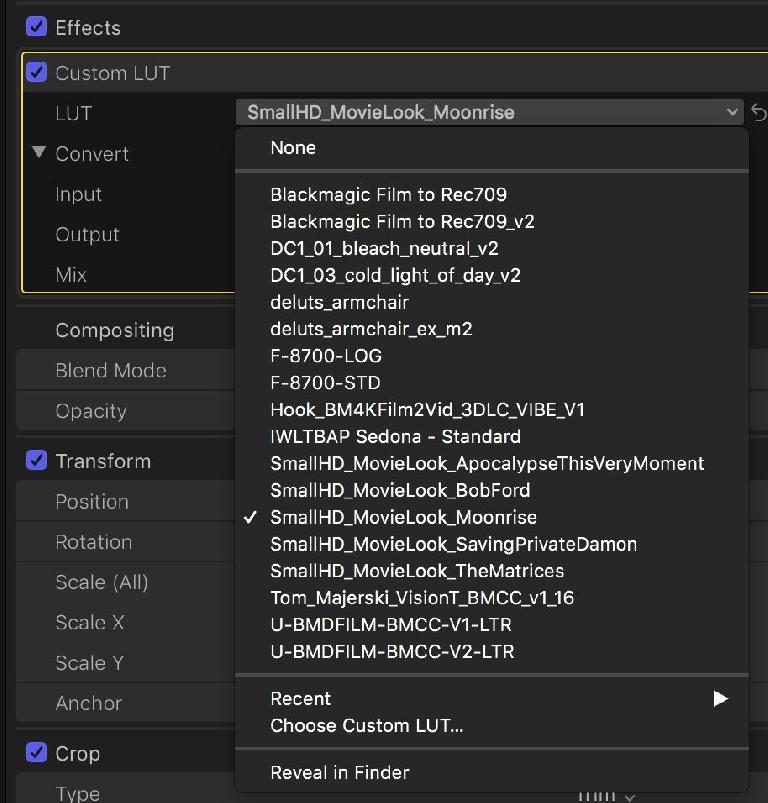768x803 pixels.
Task: Click Reveal in Finder
Action: tap(340, 773)
